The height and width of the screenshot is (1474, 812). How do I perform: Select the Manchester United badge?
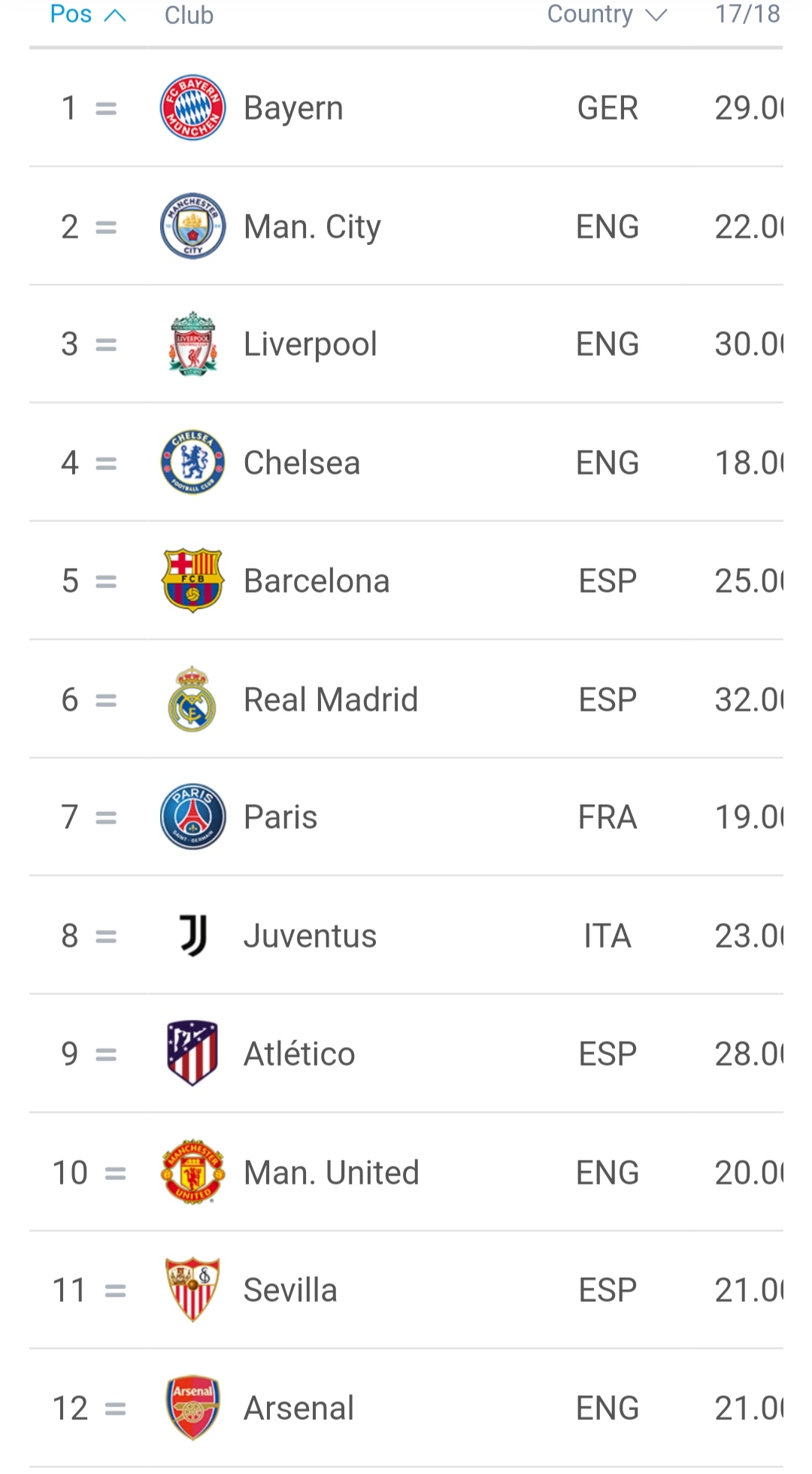click(x=192, y=1172)
